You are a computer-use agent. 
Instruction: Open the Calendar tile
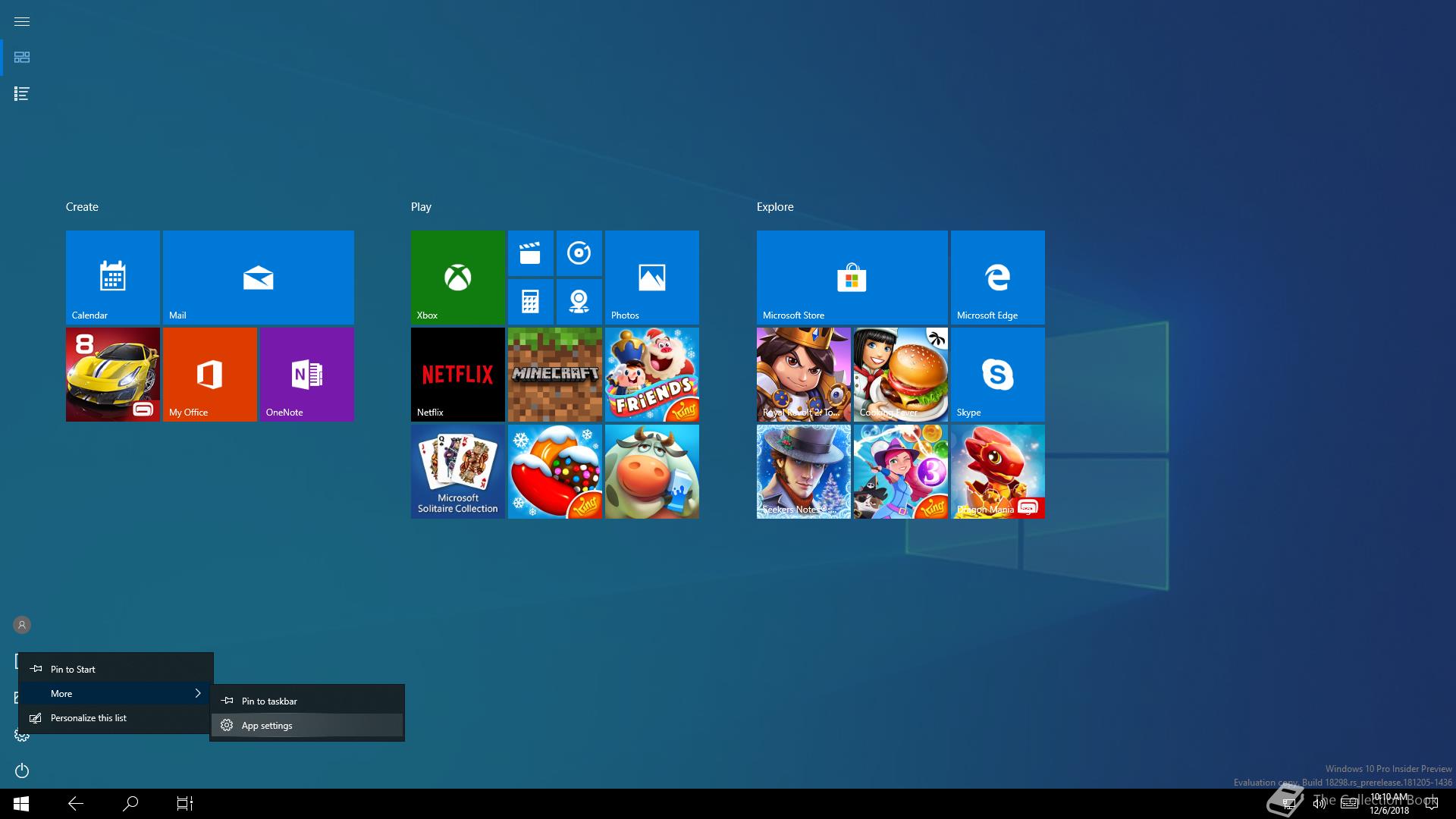click(112, 278)
